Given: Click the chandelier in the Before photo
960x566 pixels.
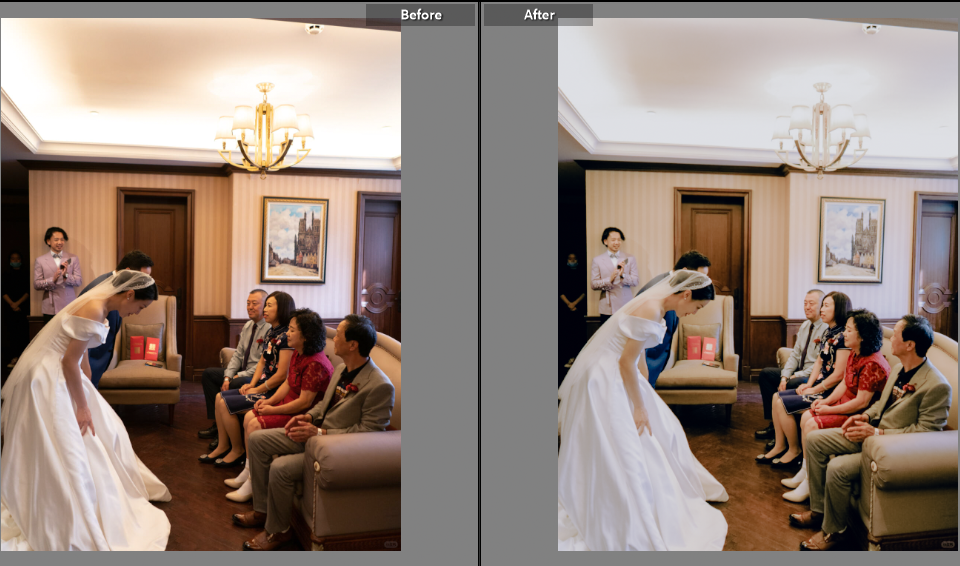Looking at the screenshot, I should coord(264,130).
